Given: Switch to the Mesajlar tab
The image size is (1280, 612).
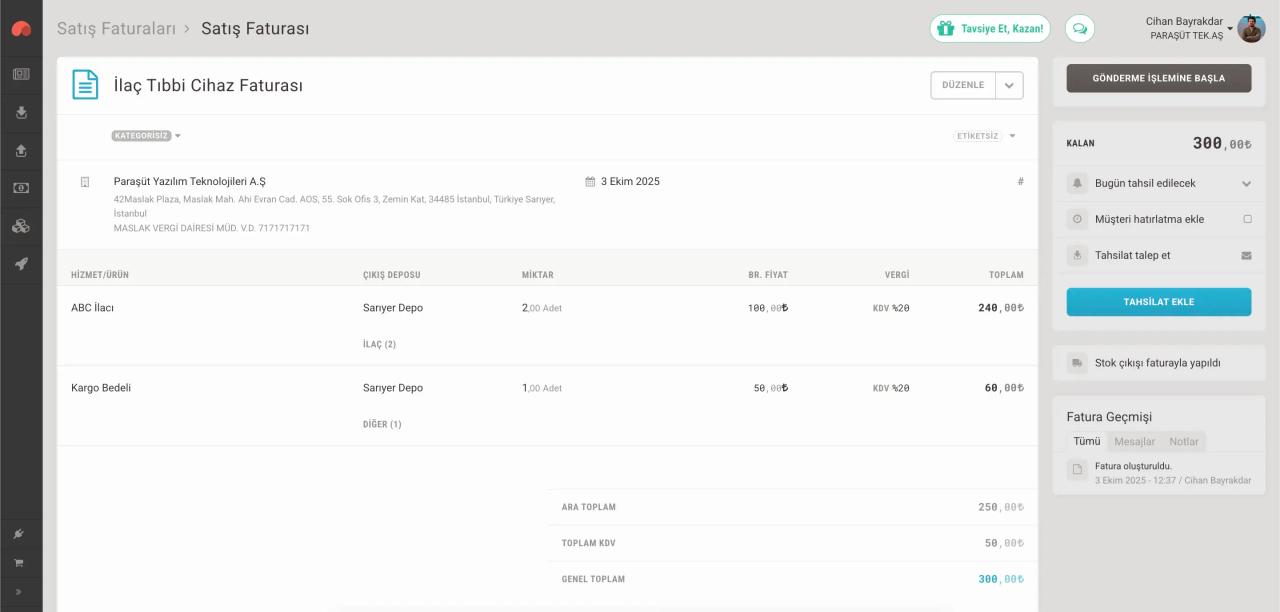Looking at the screenshot, I should [x=1134, y=442].
